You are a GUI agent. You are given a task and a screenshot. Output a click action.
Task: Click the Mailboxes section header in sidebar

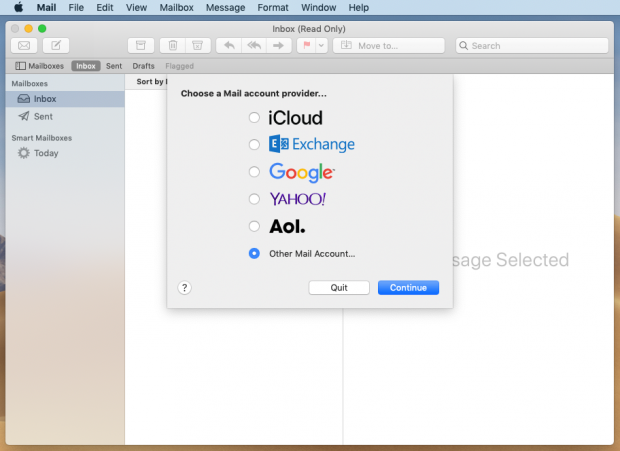coord(30,83)
